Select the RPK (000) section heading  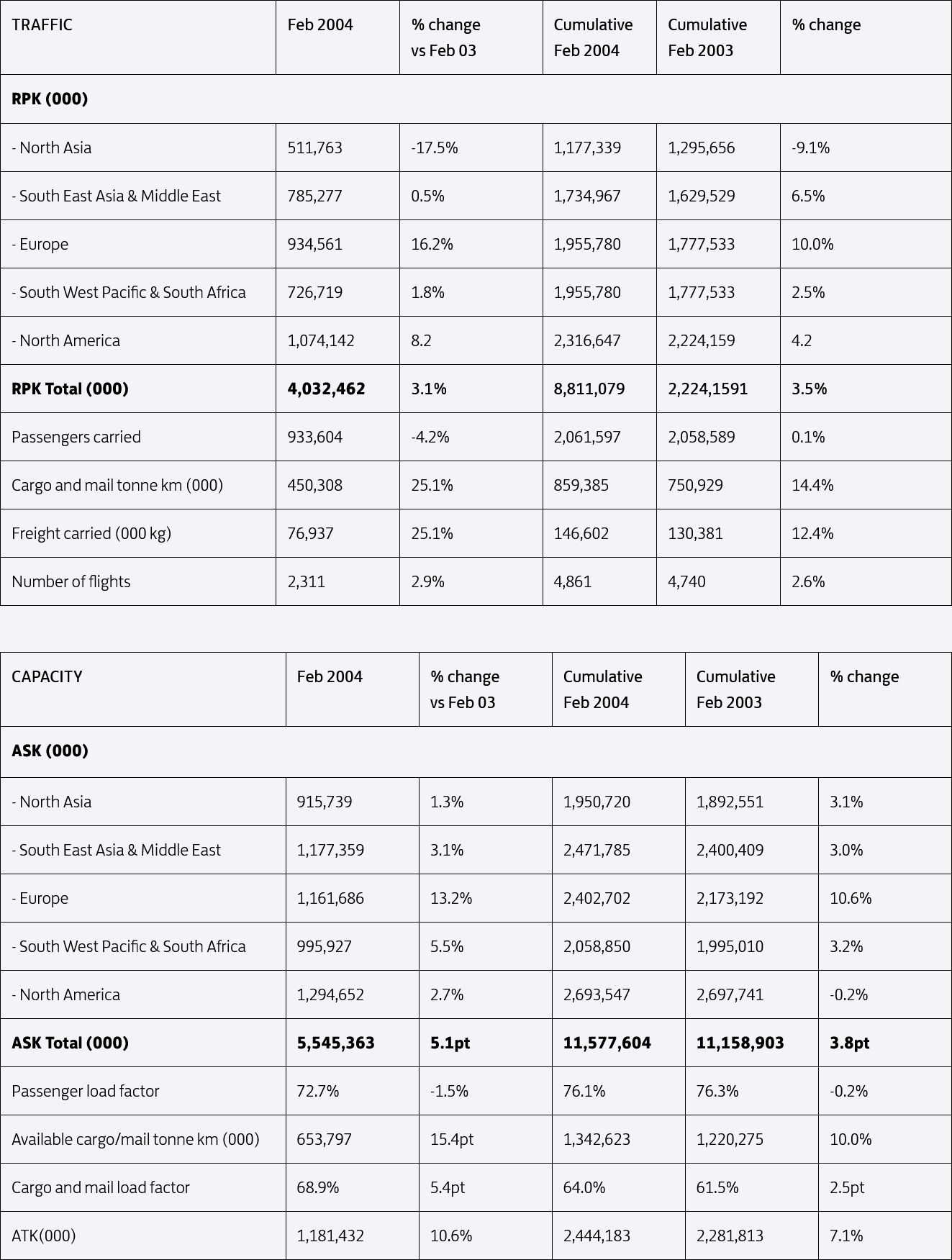50,99
